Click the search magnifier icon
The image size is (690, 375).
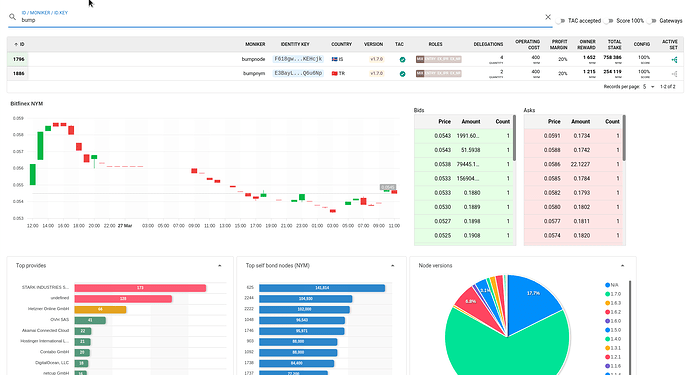coord(12,17)
